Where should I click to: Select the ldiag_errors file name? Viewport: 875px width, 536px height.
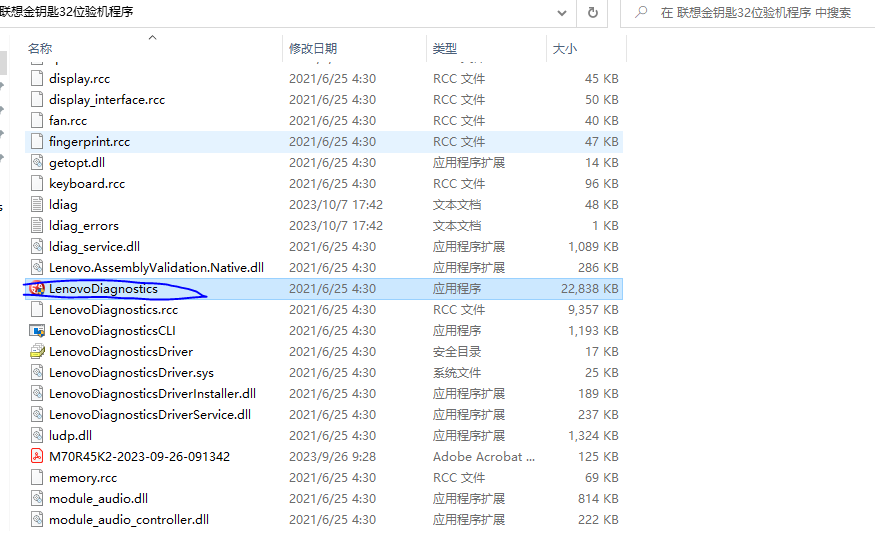pyautogui.click(x=84, y=226)
